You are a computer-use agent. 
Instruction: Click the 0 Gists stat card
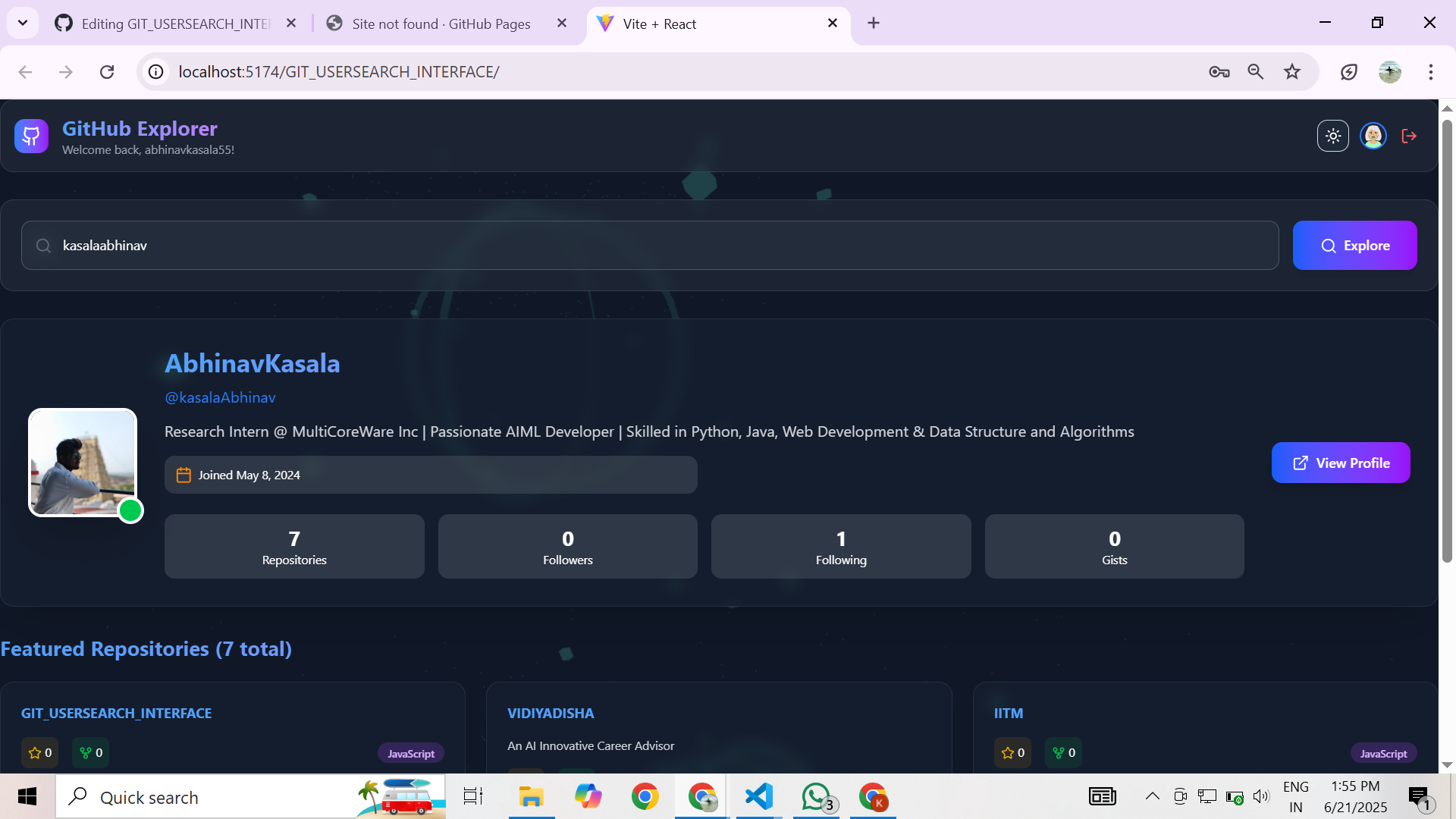click(x=1115, y=547)
